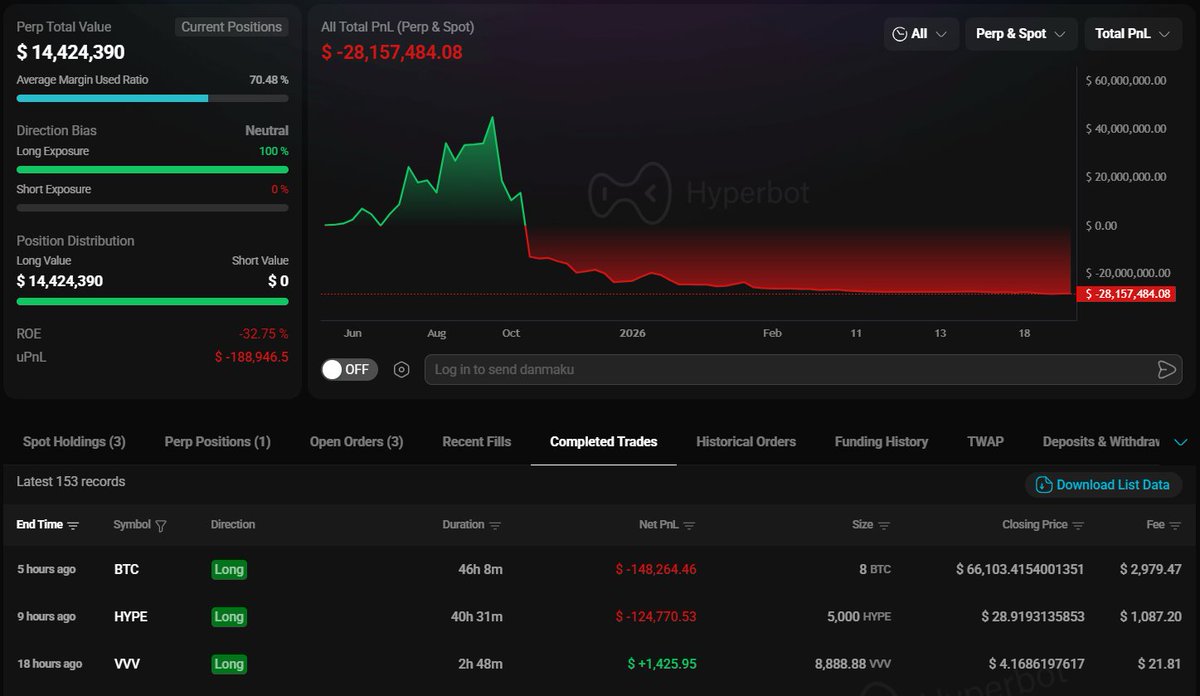Click the Long badge in HYPE row
Screen dimensions: 1200x696
[x=229, y=616]
